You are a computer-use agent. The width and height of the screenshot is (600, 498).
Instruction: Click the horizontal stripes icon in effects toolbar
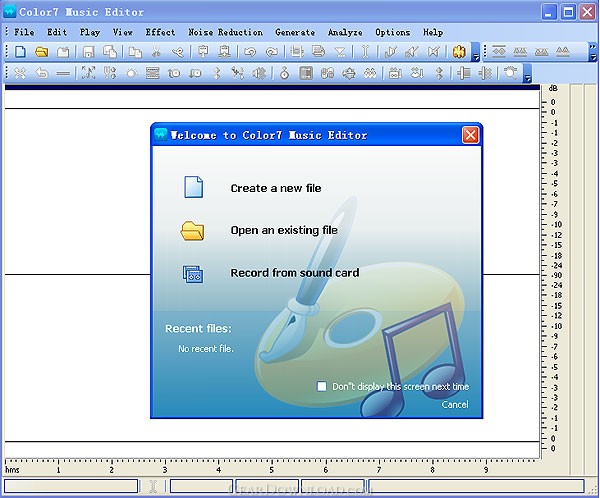pos(152,73)
